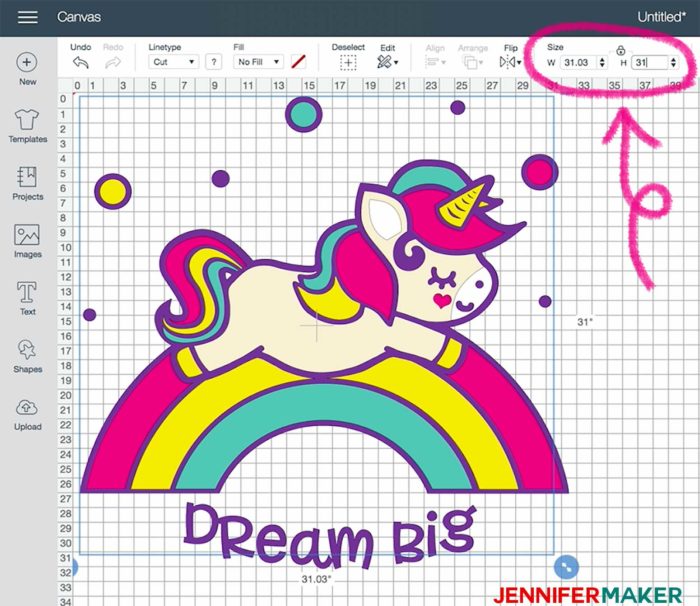Image resolution: width=700 pixels, height=606 pixels.
Task: Click the Upload cloud icon
Action: [x=27, y=408]
